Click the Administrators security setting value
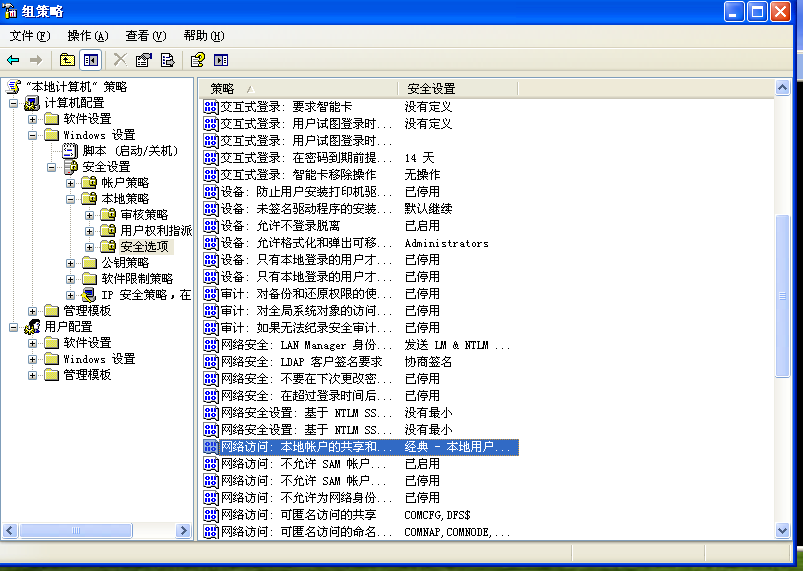 coord(447,243)
